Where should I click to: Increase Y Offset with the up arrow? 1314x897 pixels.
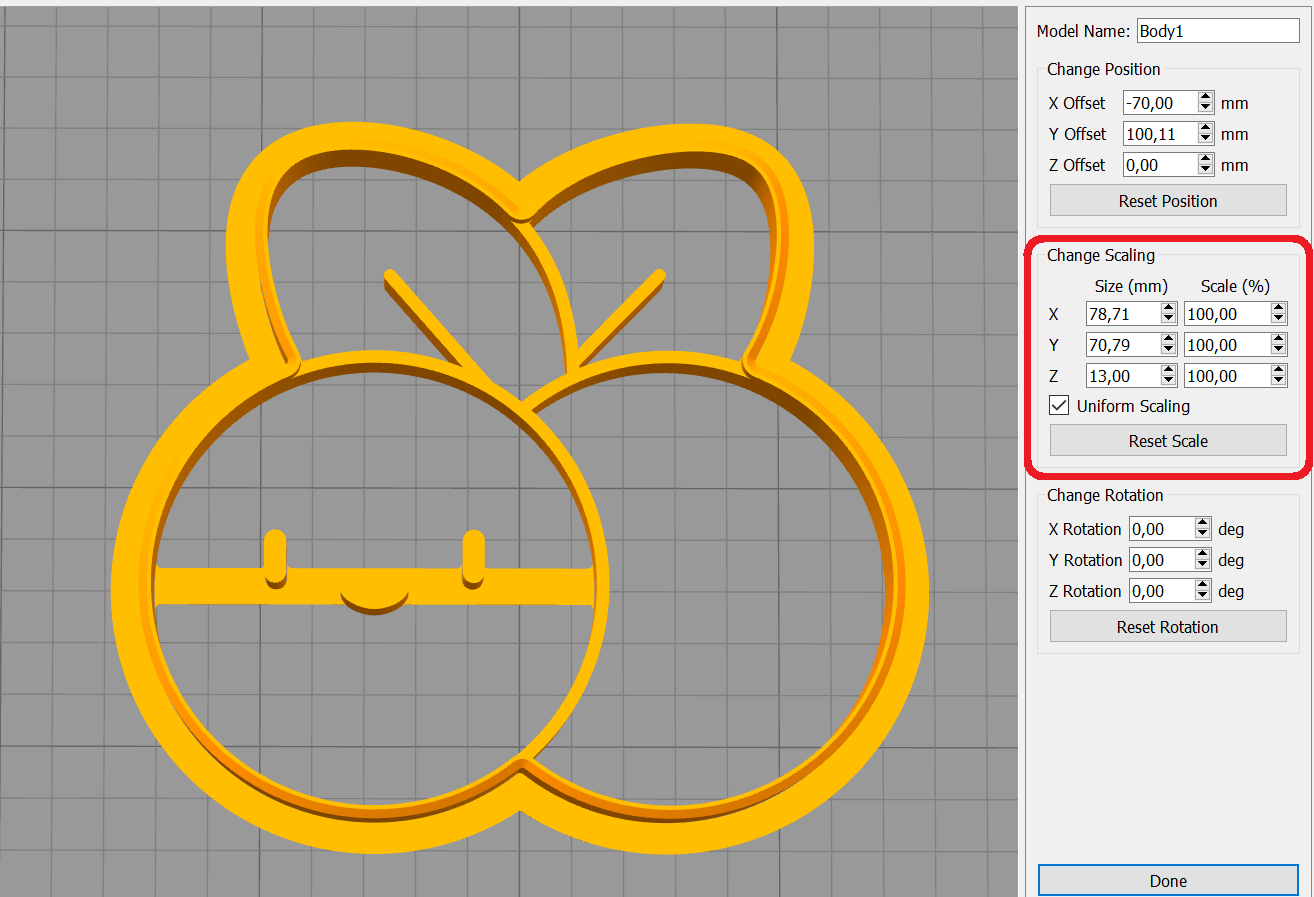[1206, 129]
